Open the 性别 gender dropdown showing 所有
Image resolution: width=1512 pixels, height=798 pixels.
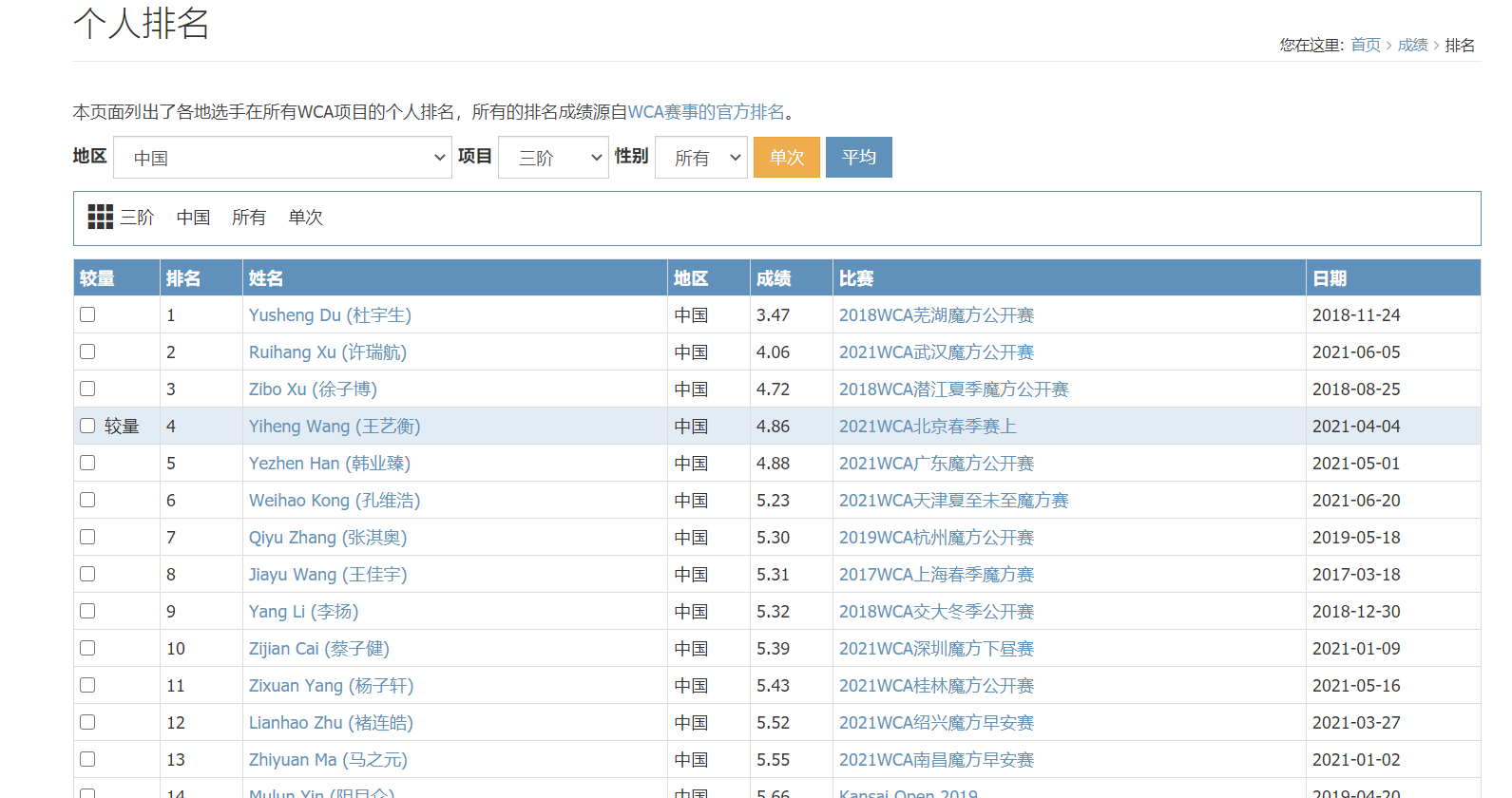pyautogui.click(x=701, y=158)
